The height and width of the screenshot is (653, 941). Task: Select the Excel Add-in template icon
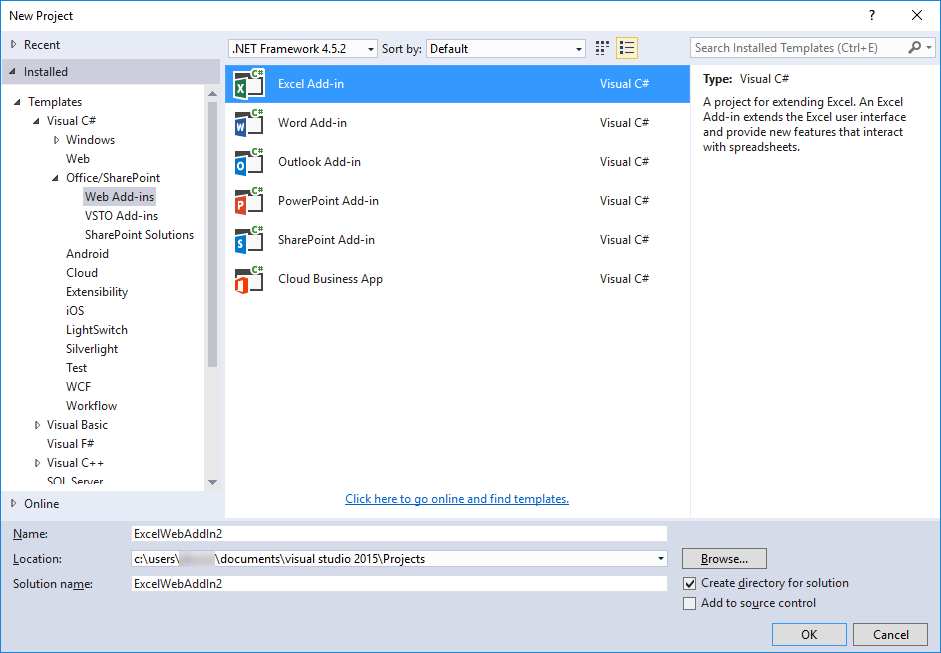pos(248,84)
